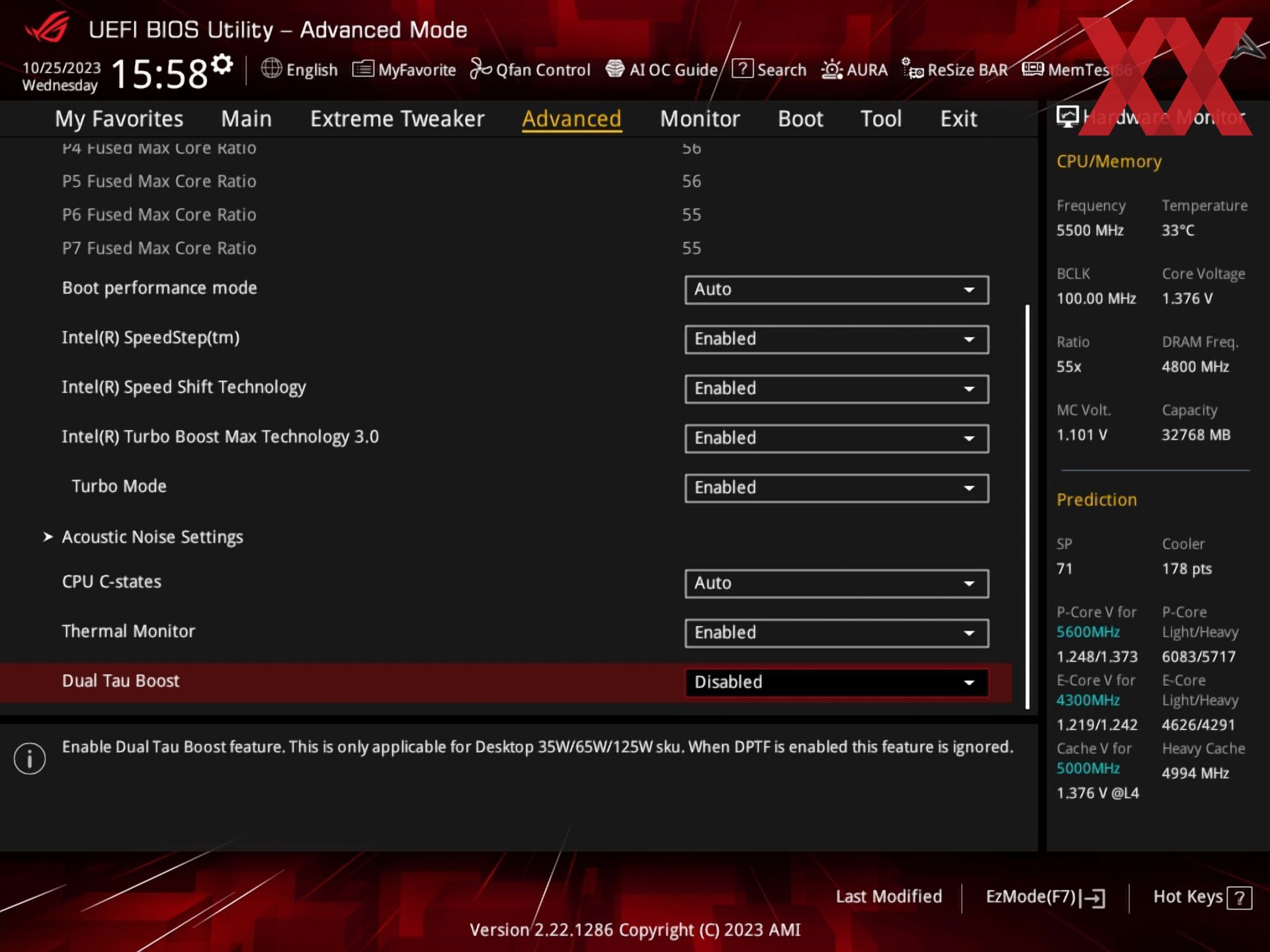Viewport: 1270px width, 952px height.
Task: Launch MemTest86 icon
Action: pyautogui.click(x=1033, y=69)
